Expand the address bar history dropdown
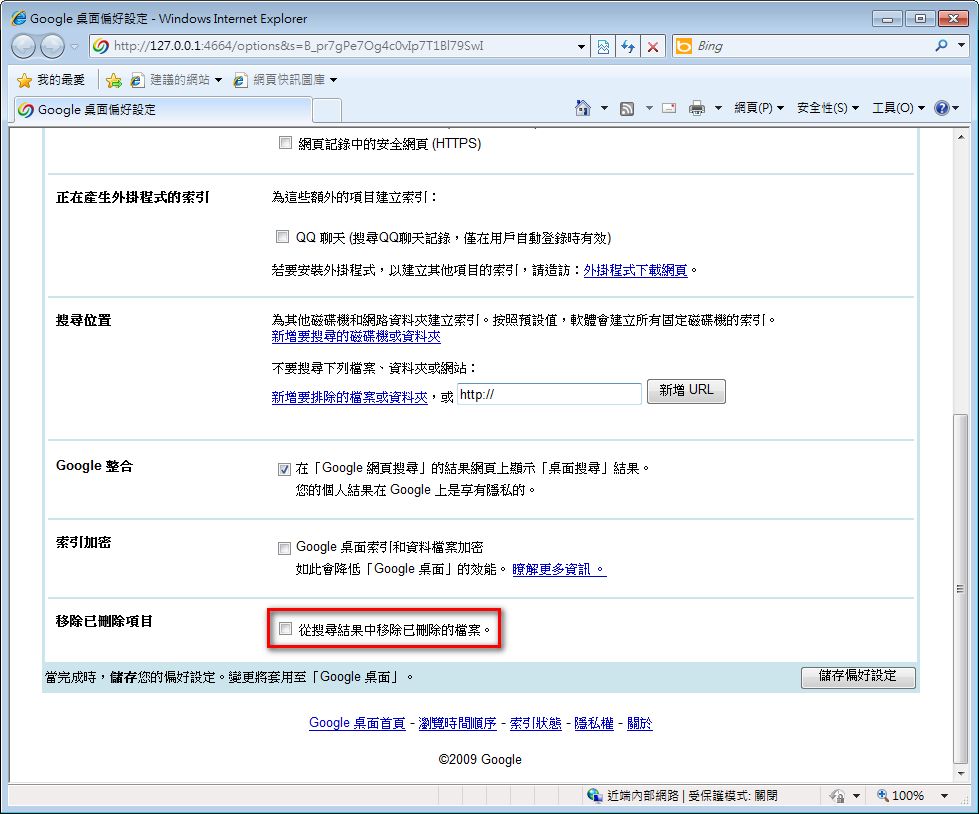 [x=581, y=46]
